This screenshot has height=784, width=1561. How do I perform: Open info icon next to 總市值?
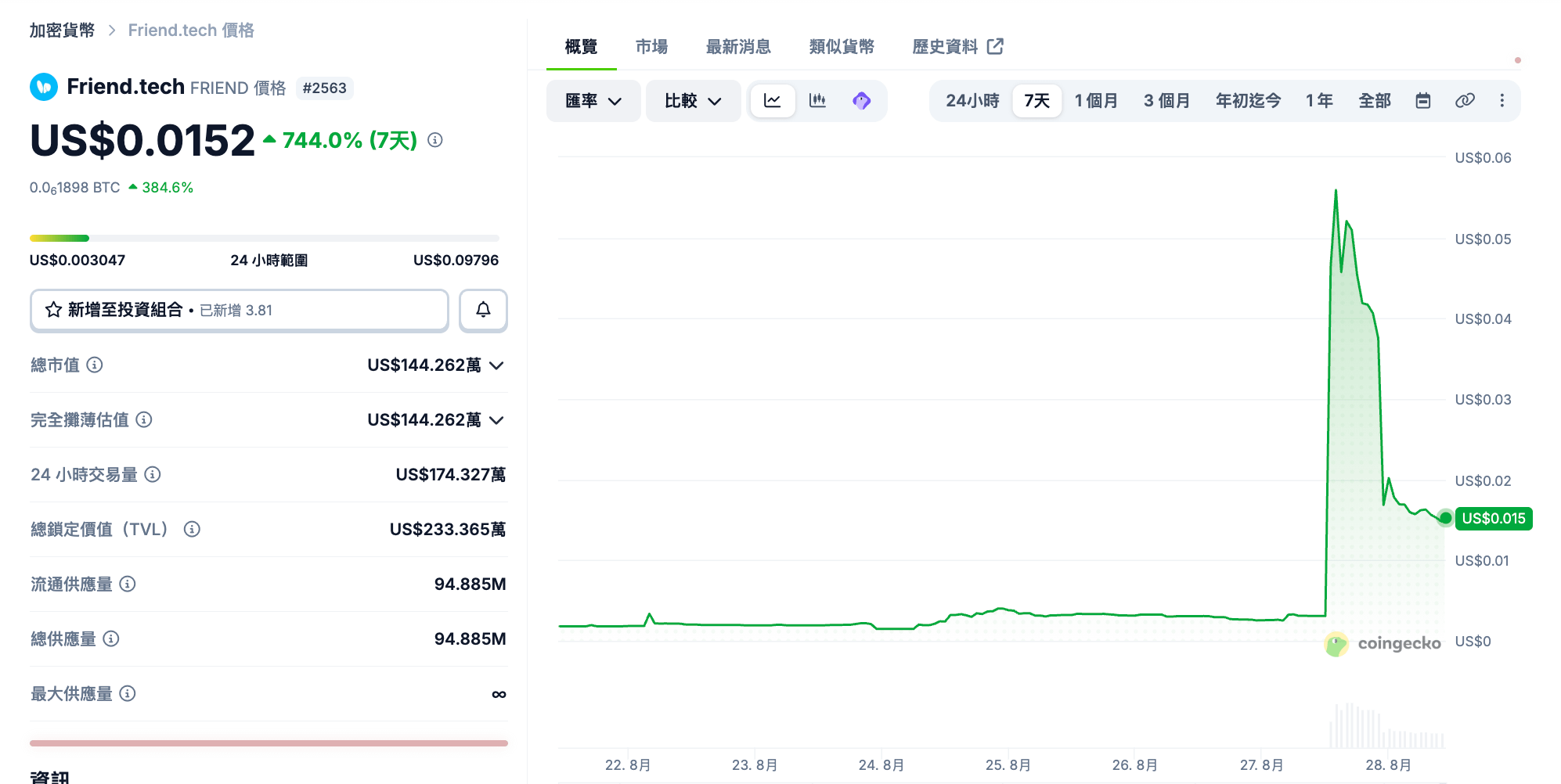tap(95, 365)
